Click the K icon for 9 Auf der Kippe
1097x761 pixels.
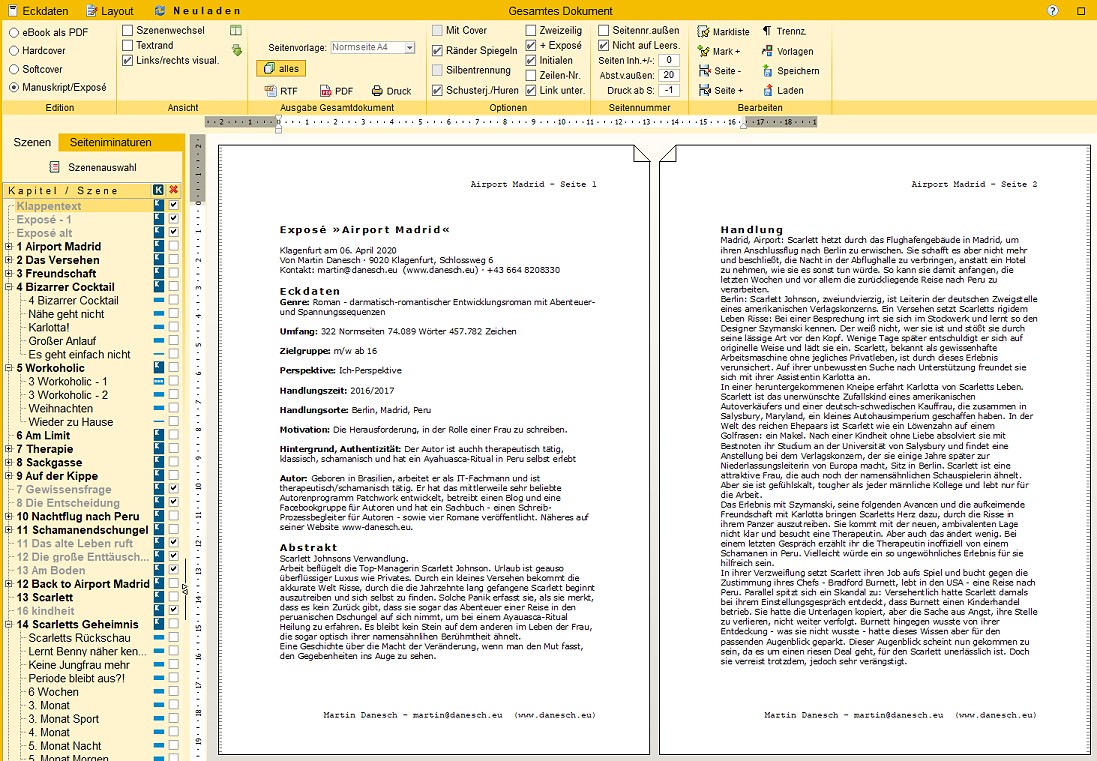pyautogui.click(x=158, y=476)
